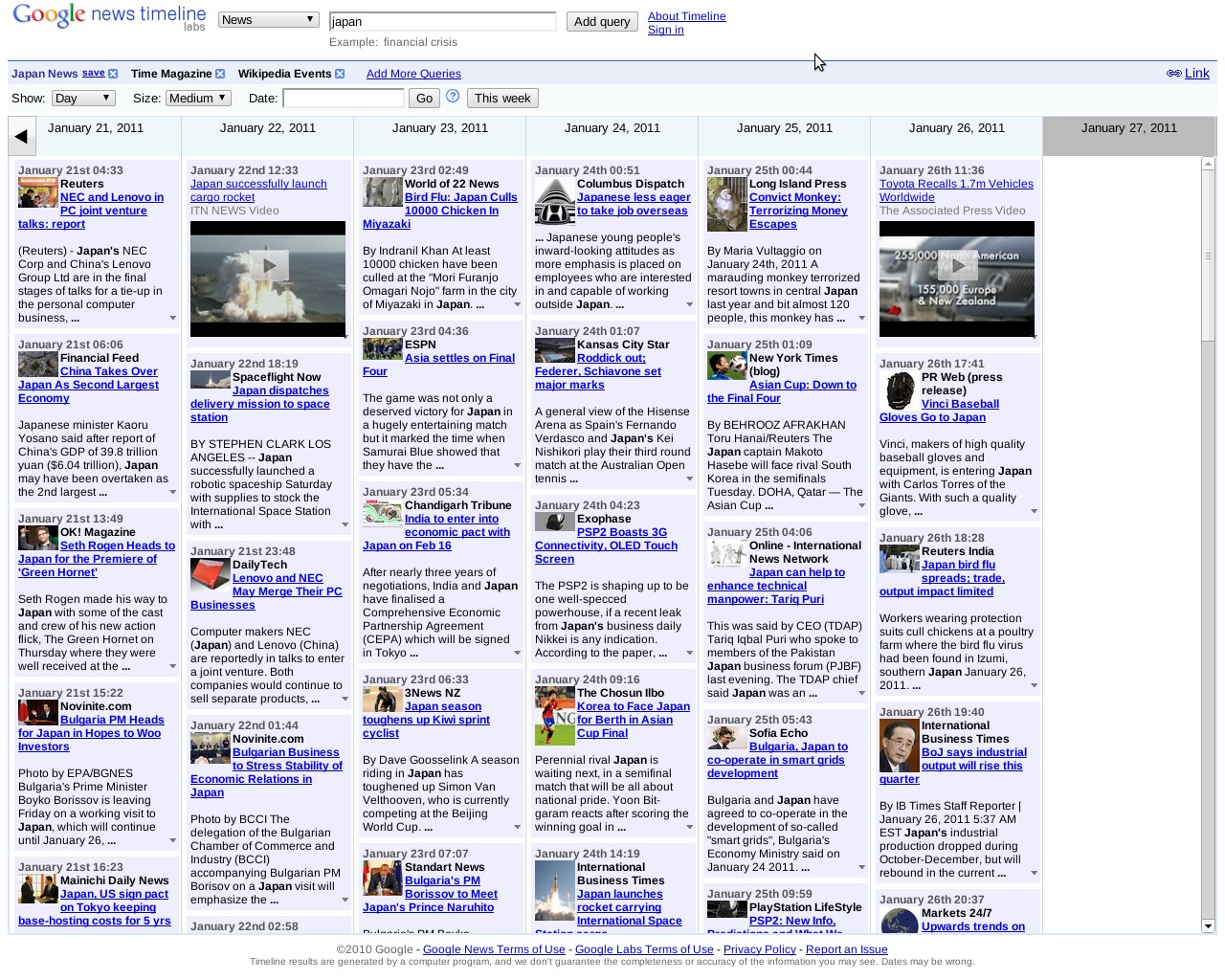Go to previous dates with the left arrow
1225x980 pixels.
point(22,137)
